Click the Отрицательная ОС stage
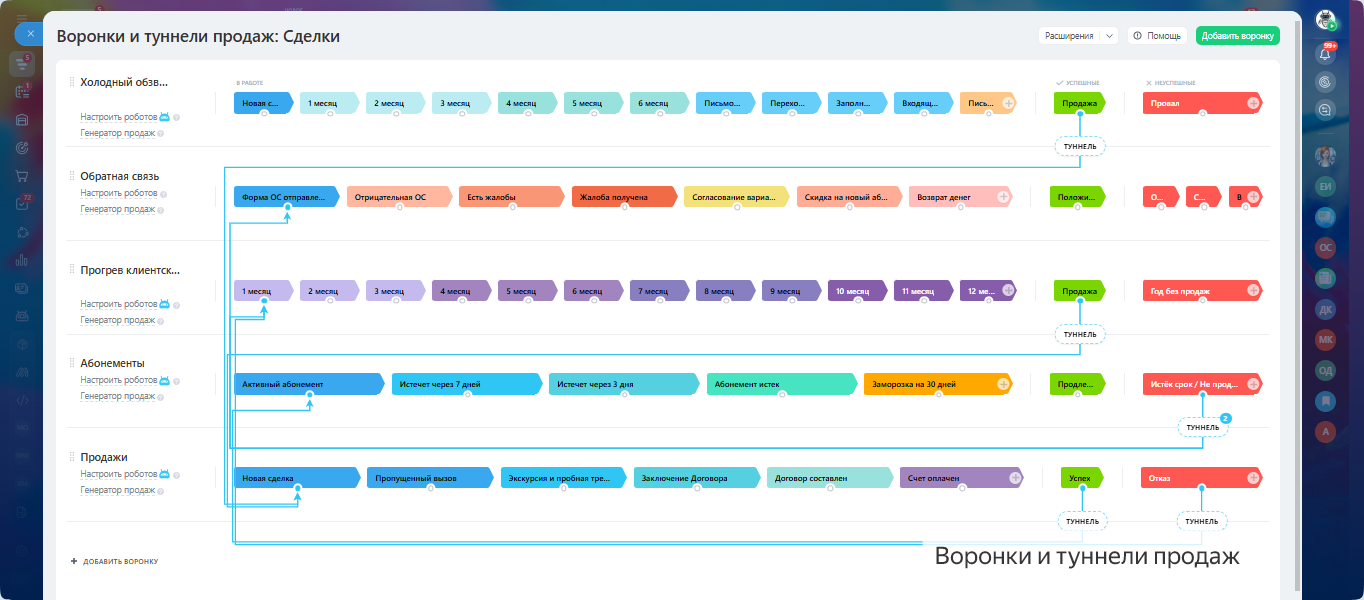Screen dimensions: 1364x600 pyautogui.click(x=399, y=197)
